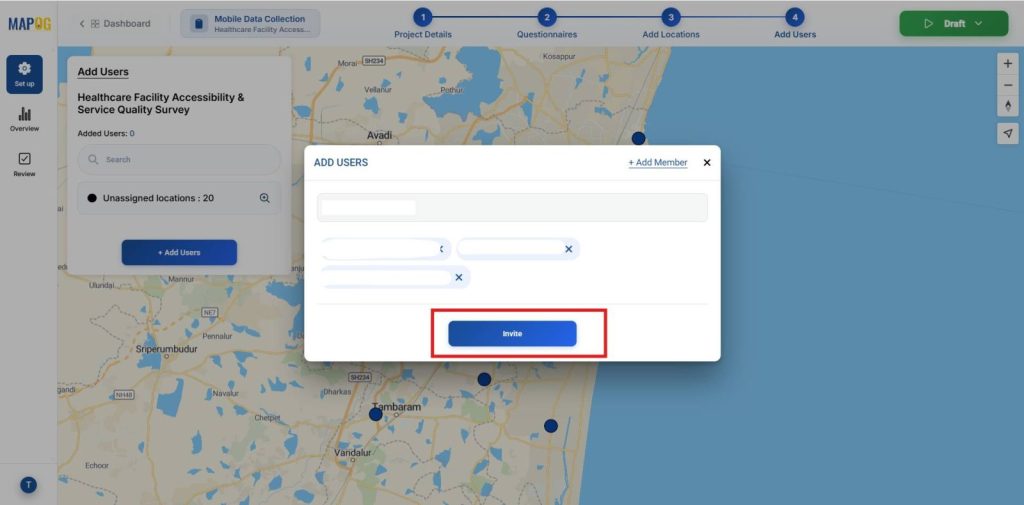Go to step 1 Project Details
The width and height of the screenshot is (1024, 505).
[422, 17]
